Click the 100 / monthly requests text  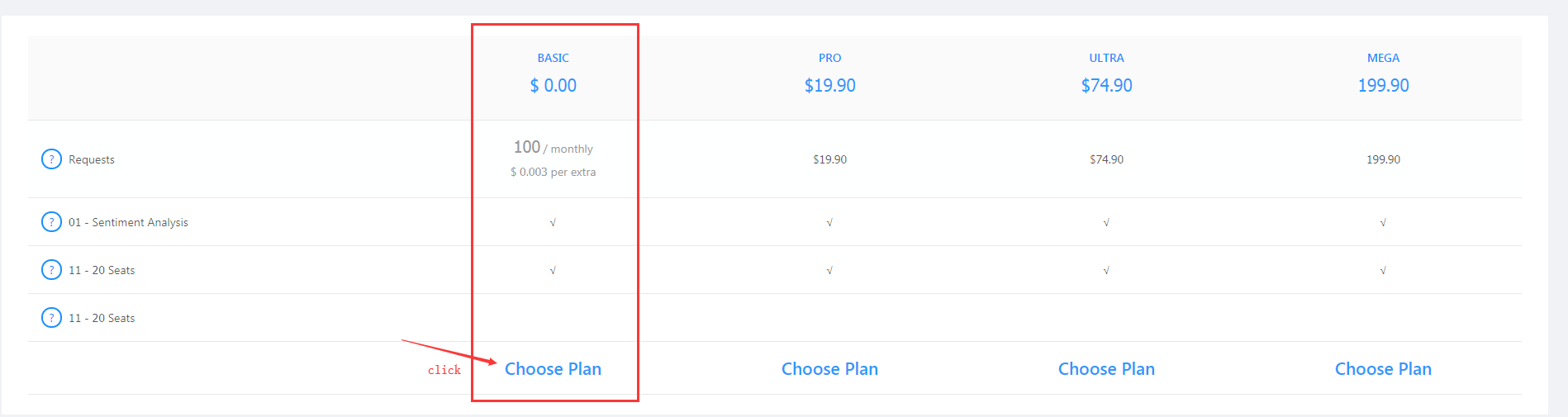pyautogui.click(x=553, y=148)
